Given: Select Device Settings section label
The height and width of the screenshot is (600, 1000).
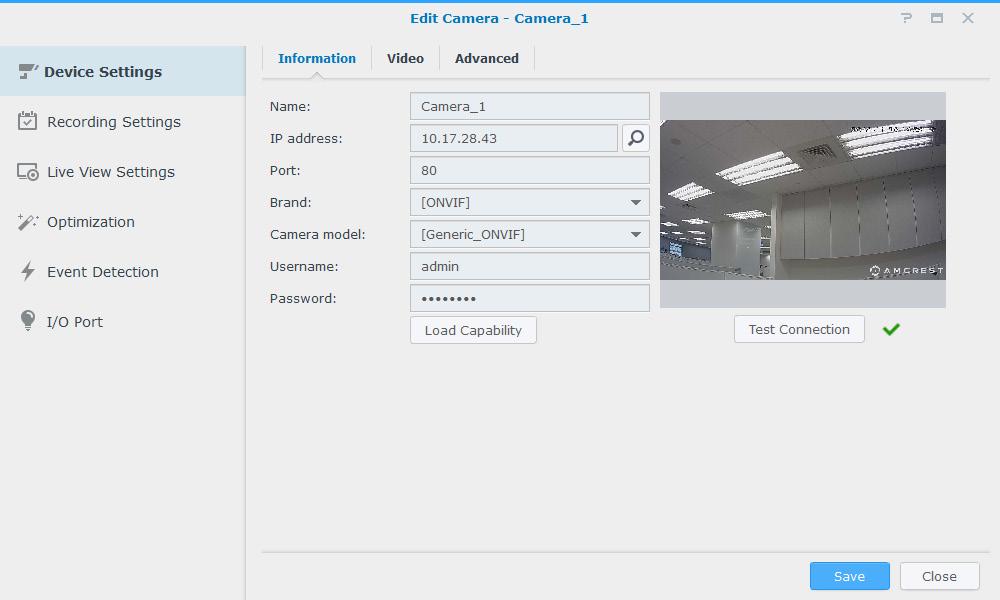Looking at the screenshot, I should point(103,72).
